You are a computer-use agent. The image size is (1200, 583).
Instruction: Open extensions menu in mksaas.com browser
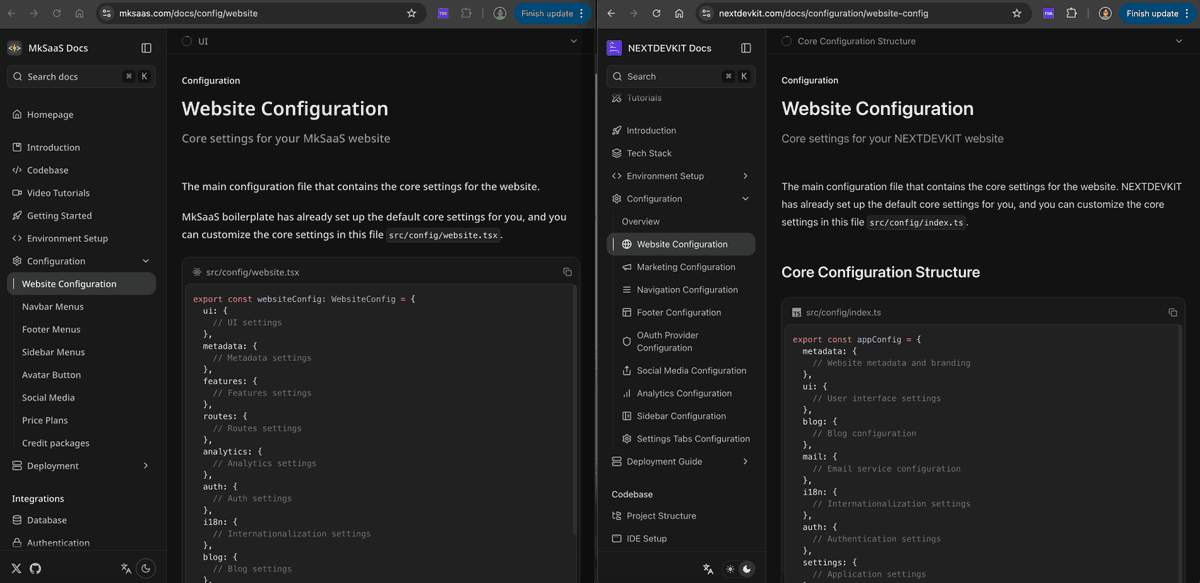[x=466, y=13]
